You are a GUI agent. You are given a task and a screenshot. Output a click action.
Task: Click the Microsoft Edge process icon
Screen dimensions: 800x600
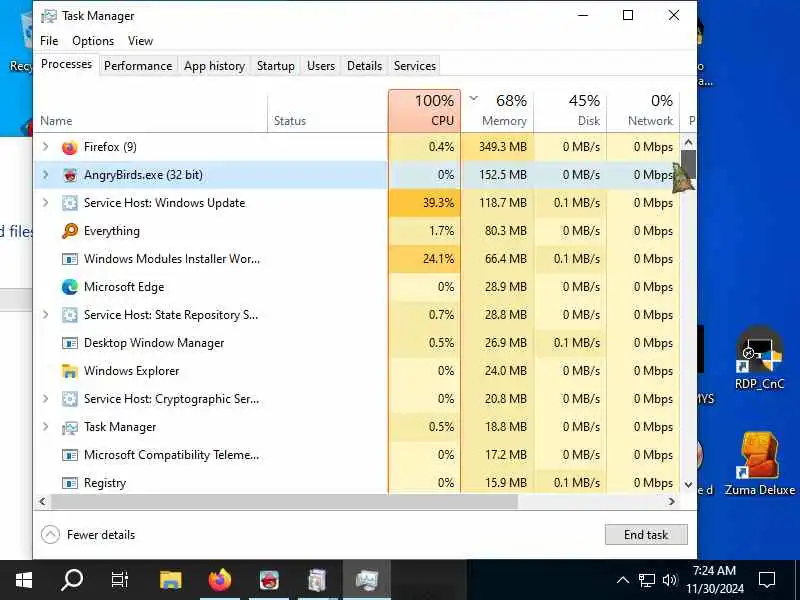[x=69, y=287]
